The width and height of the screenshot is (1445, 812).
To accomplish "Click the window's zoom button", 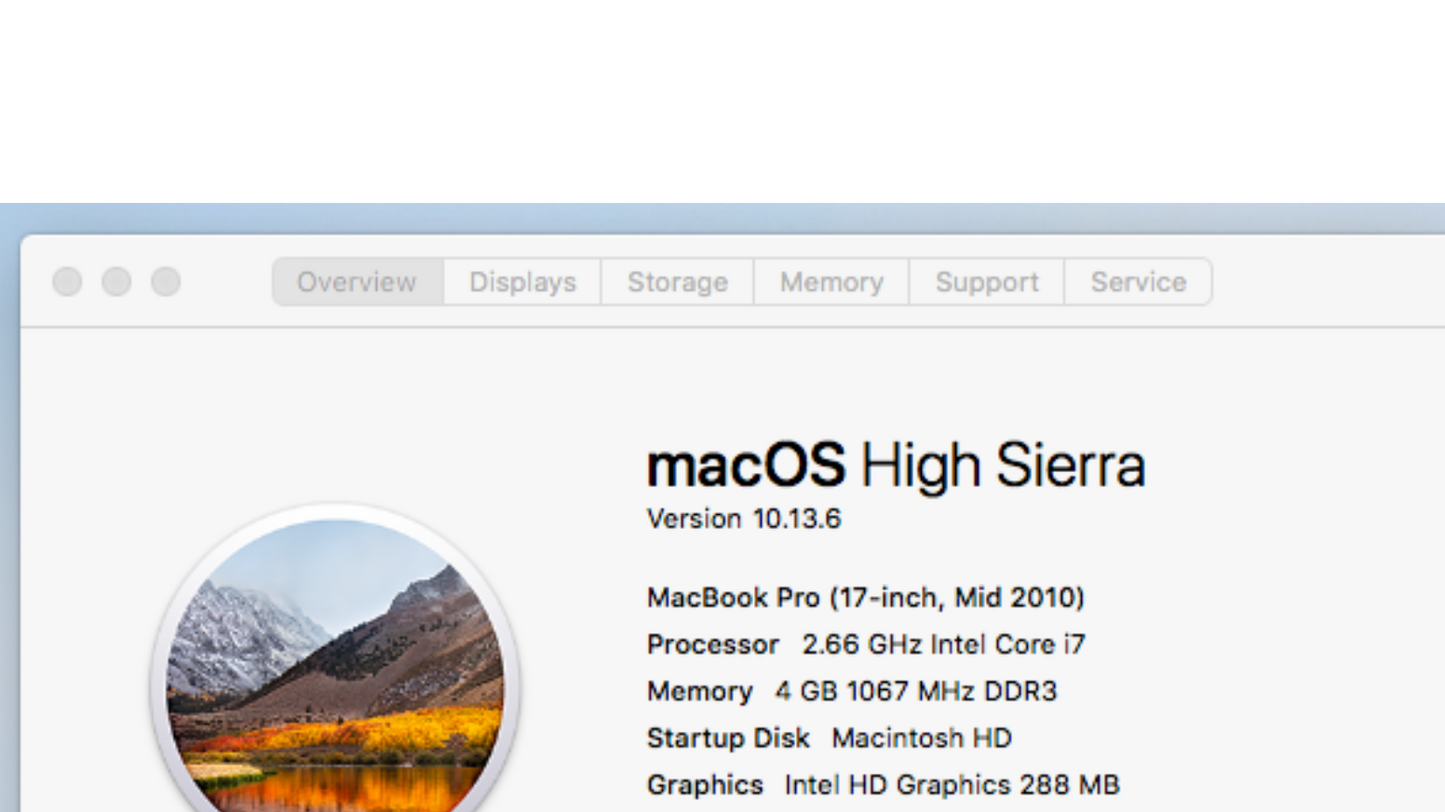I will (166, 282).
